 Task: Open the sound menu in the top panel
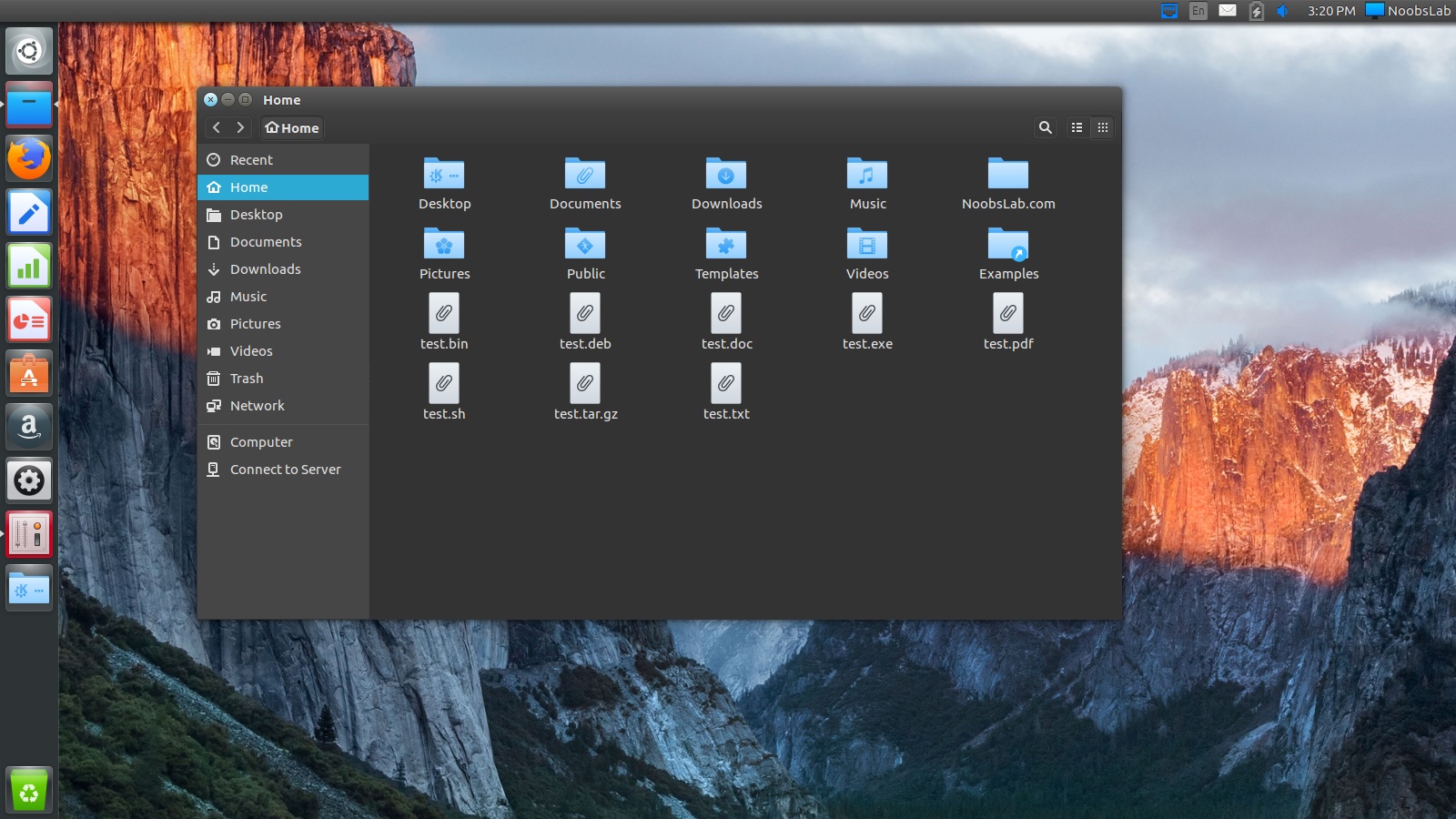point(1283,11)
